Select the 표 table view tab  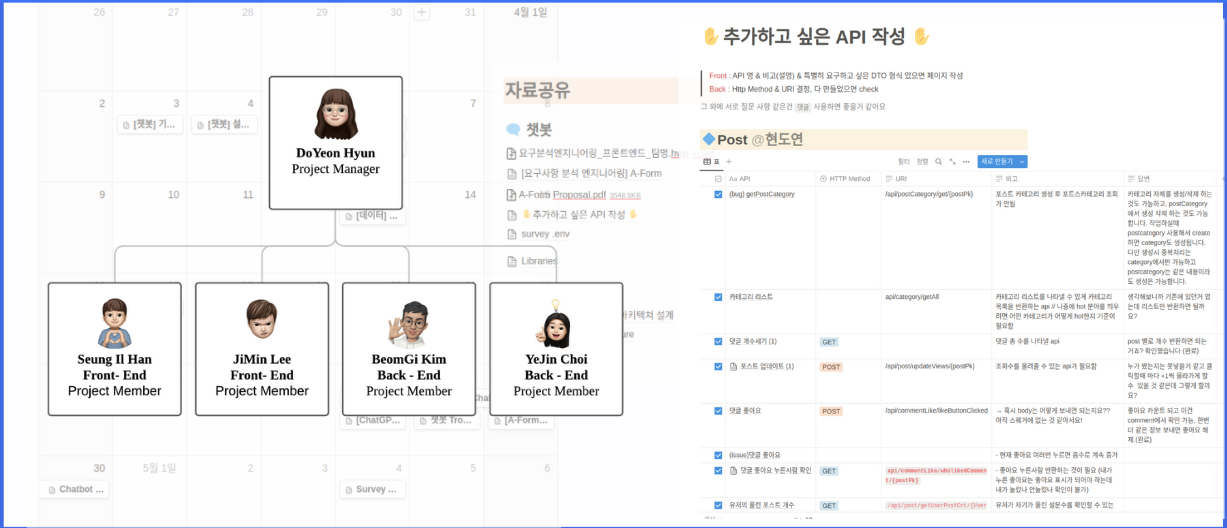(x=711, y=161)
